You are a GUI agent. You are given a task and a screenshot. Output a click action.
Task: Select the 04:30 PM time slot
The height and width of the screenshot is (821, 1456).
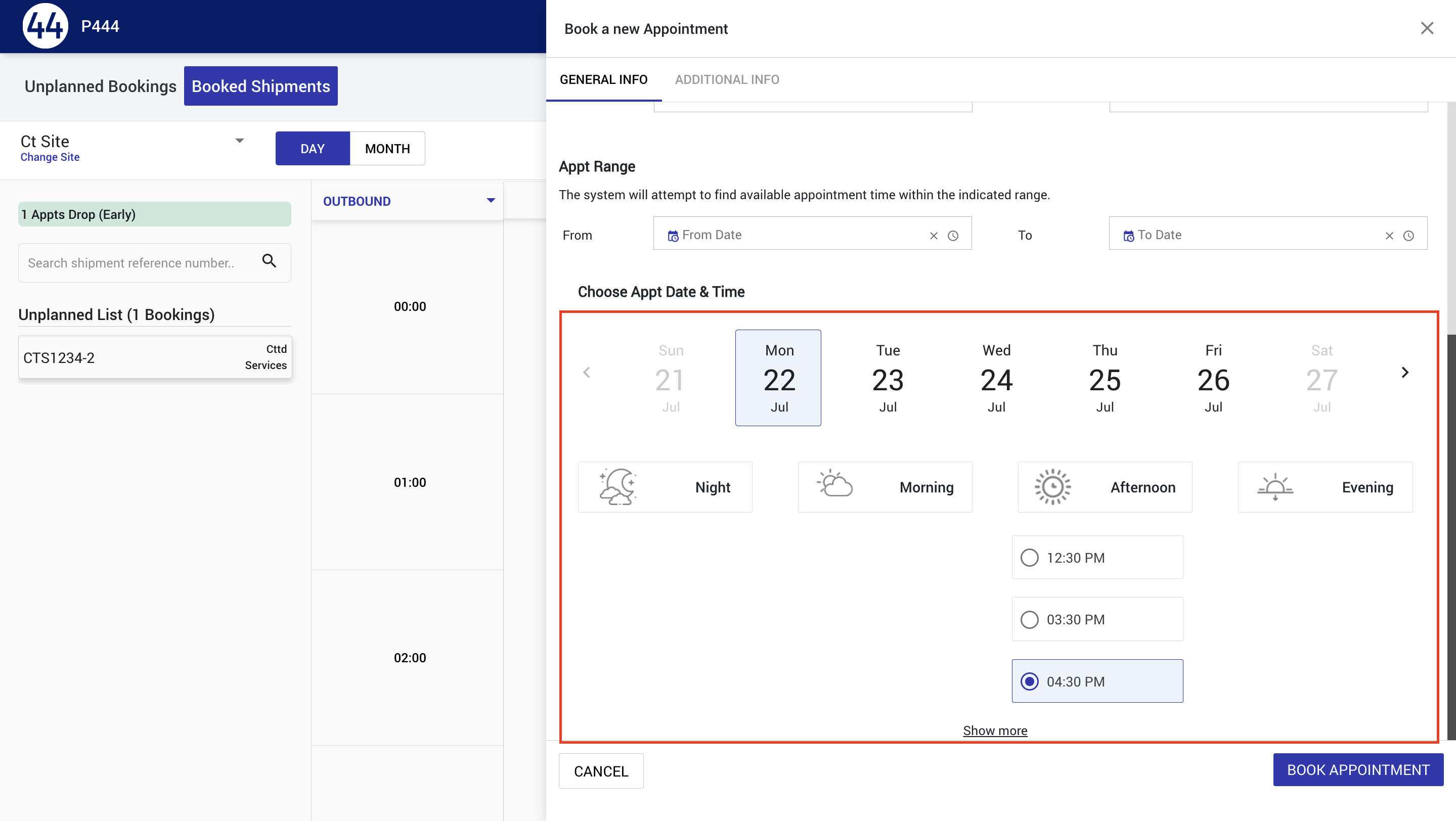tap(1097, 681)
